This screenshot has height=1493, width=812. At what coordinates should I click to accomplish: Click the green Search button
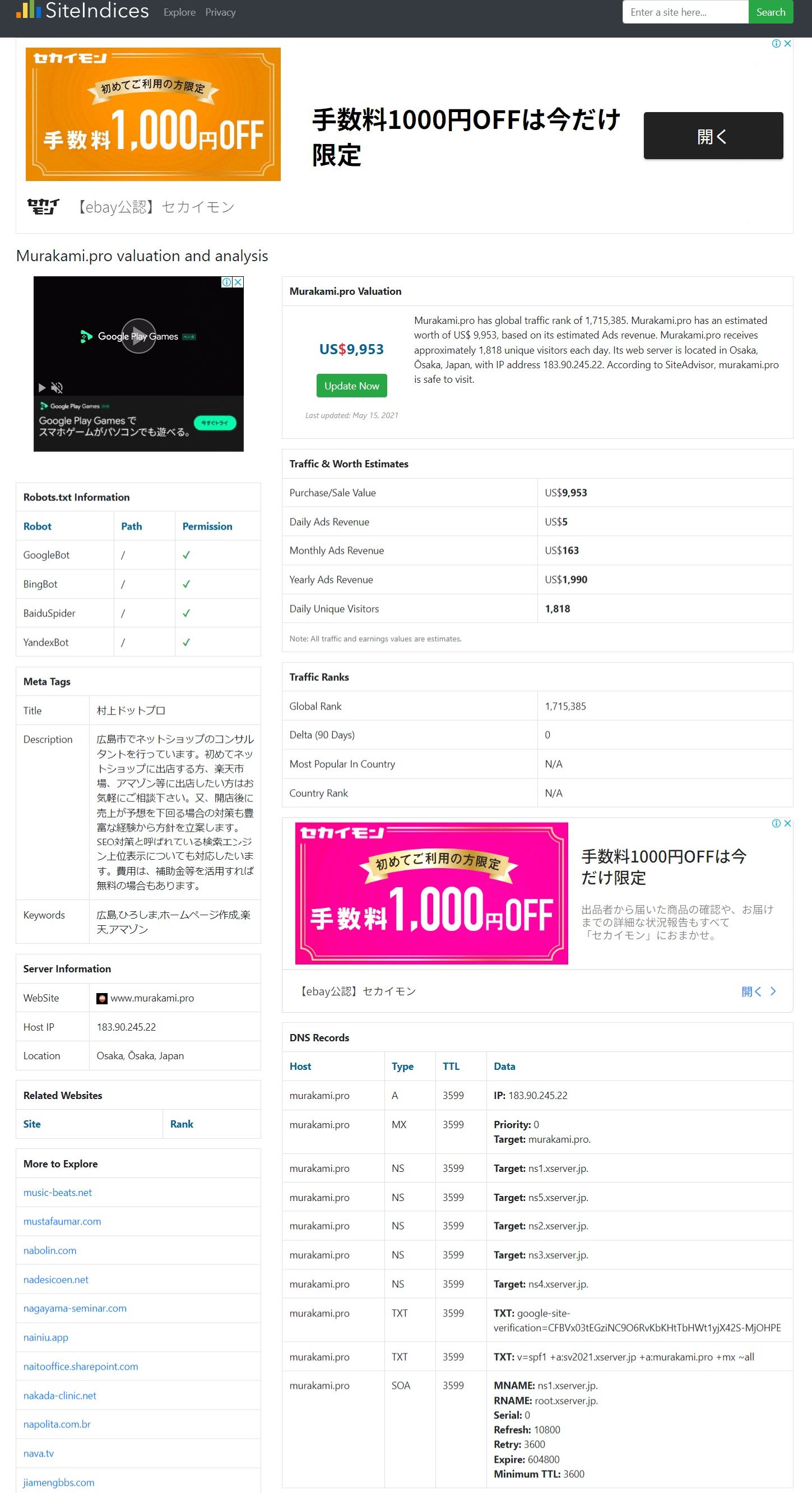point(771,12)
